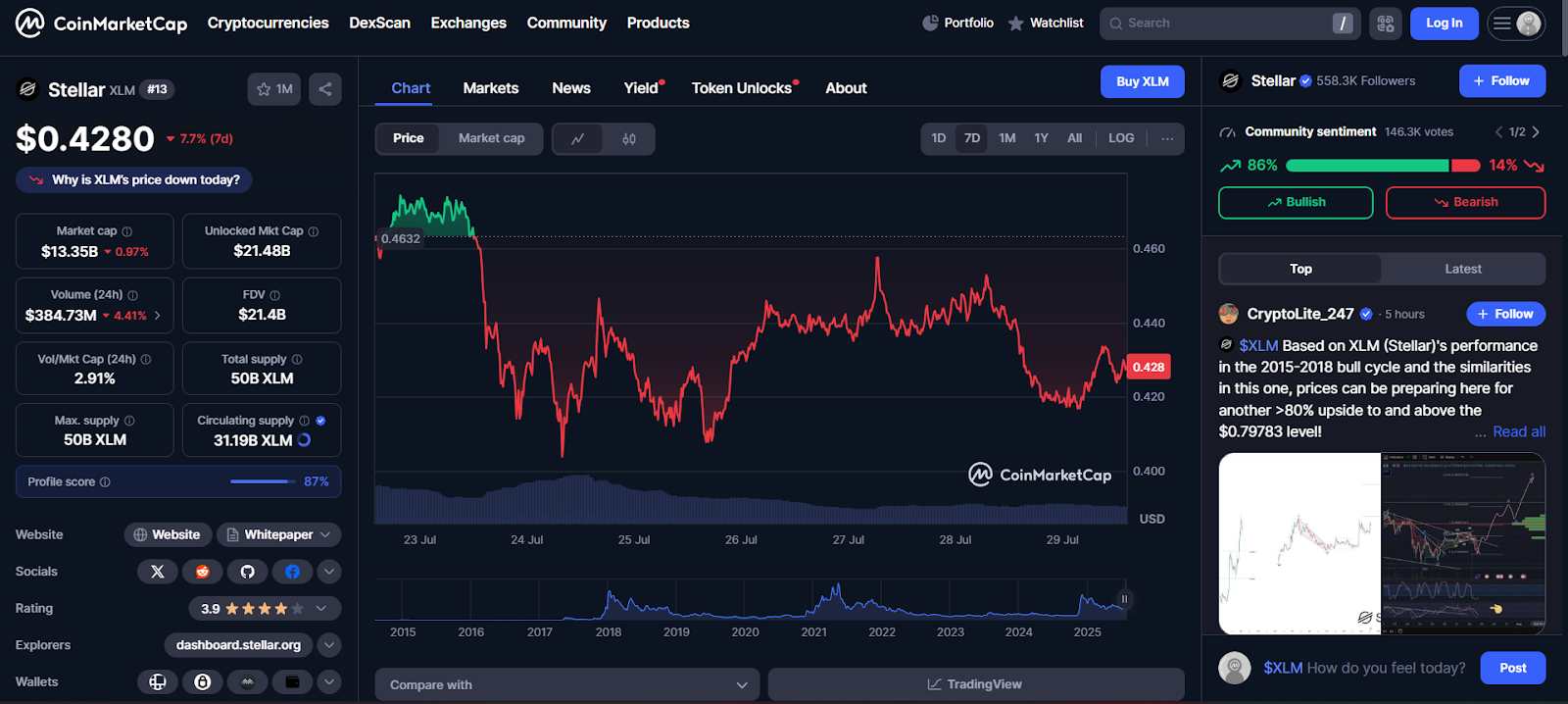The height and width of the screenshot is (704, 1568).
Task: Click the Log In button
Action: [x=1445, y=24]
